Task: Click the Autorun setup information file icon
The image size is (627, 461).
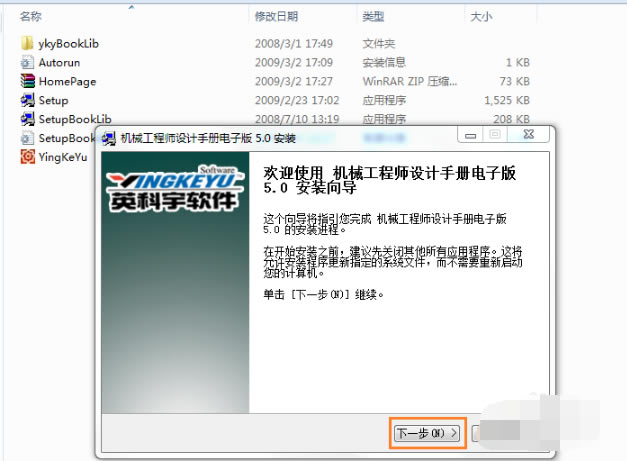Action: (x=27, y=62)
